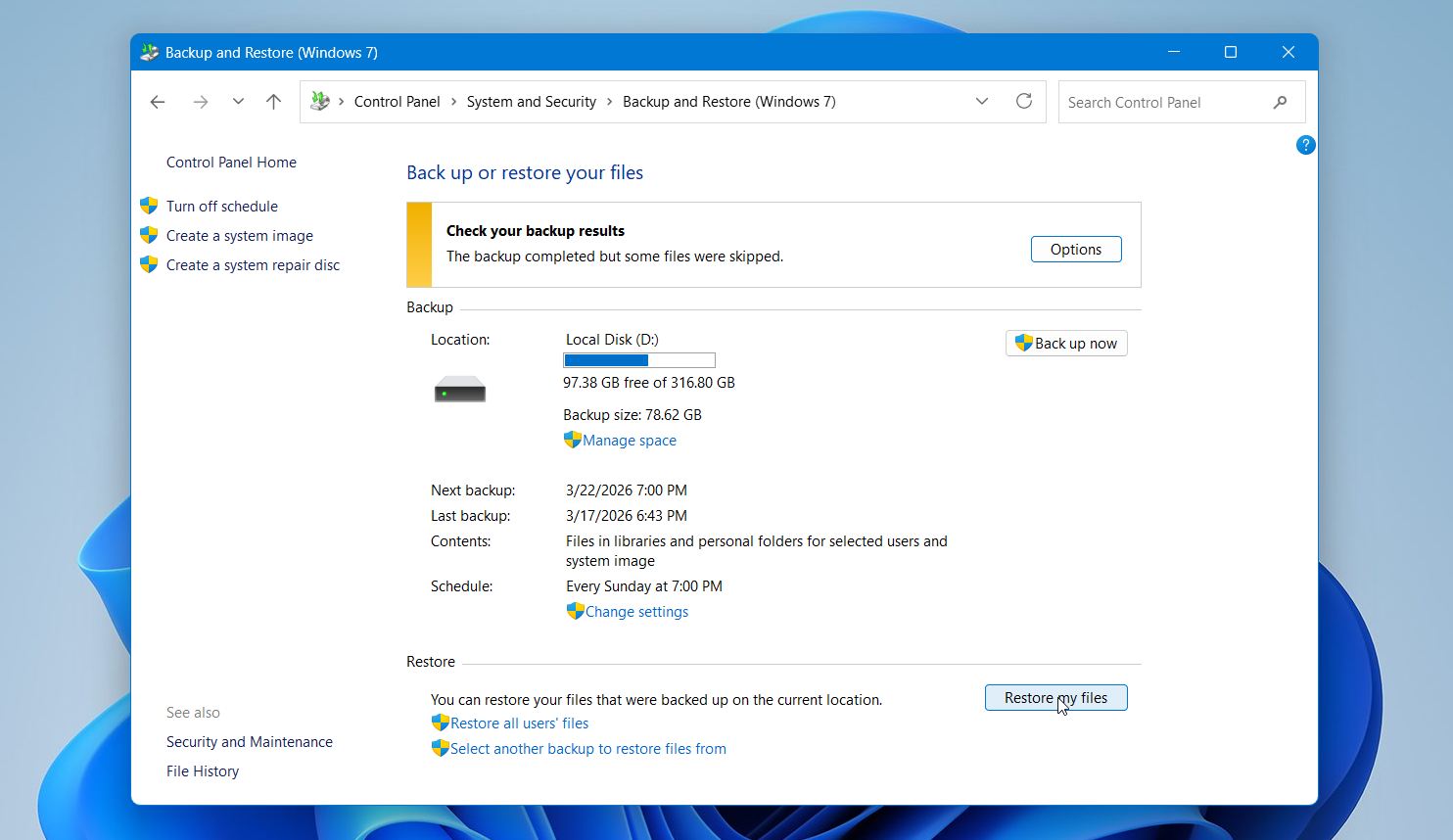The image size is (1453, 840).
Task: Click the shield icon beside Back up now
Action: tap(1025, 343)
